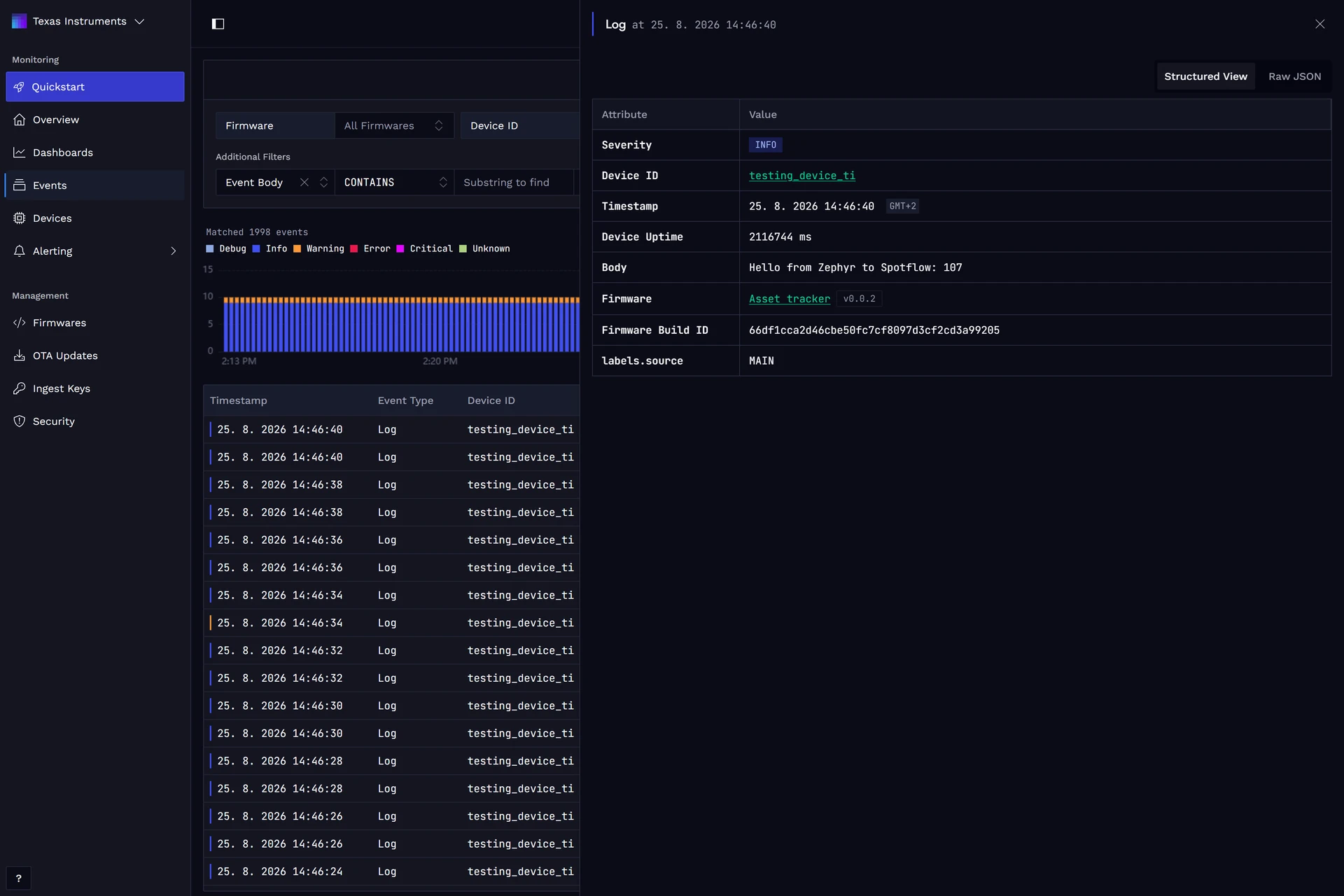Click the INFO severity badge
This screenshot has width=1344, height=896.
pyautogui.click(x=765, y=145)
